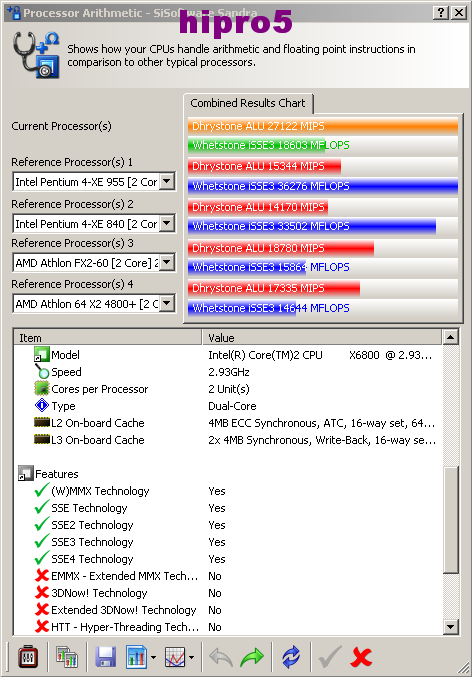Click the 2.93GHz speed value
The image size is (472, 677).
[x=229, y=372]
